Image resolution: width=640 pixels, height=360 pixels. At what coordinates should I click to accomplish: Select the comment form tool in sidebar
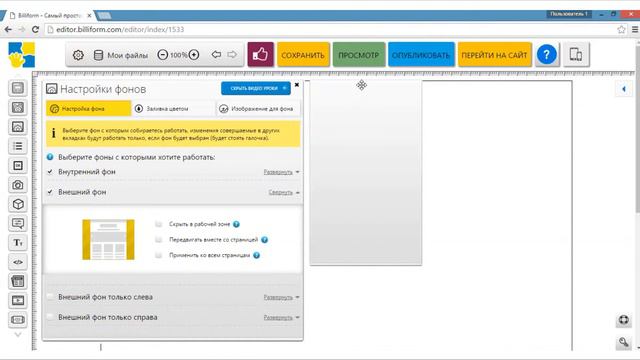(x=18, y=223)
